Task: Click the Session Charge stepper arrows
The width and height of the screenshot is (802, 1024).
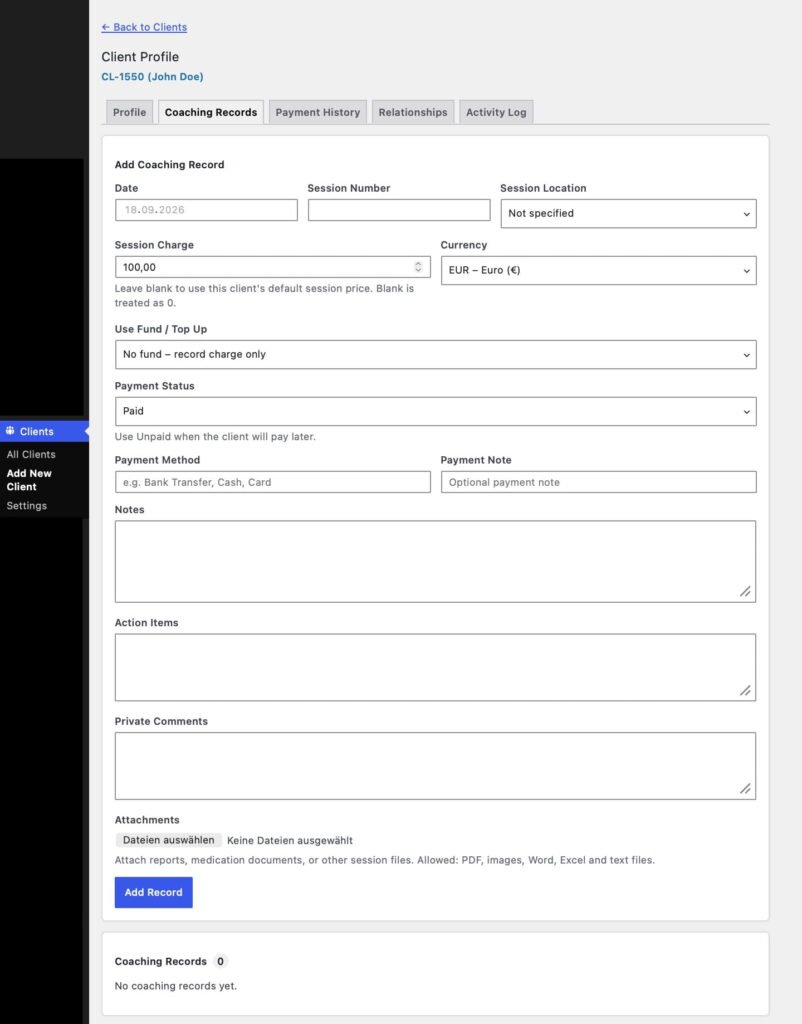Action: pos(418,266)
